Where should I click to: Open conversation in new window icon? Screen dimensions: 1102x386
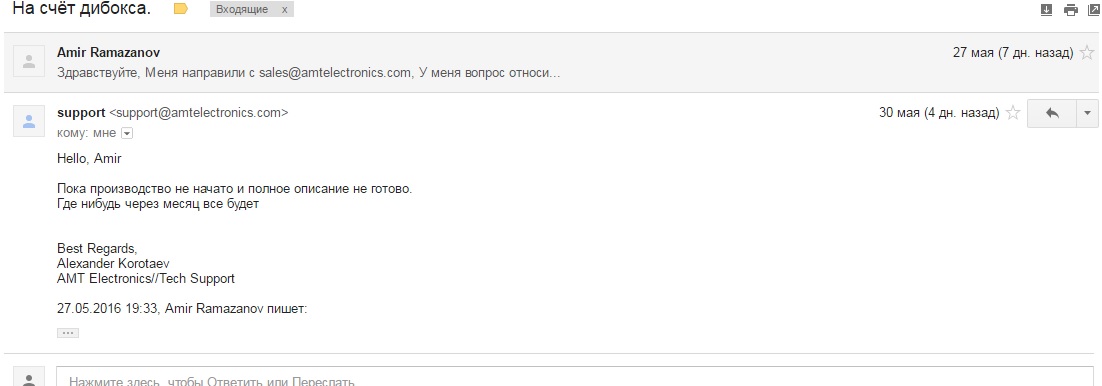click(x=1094, y=10)
